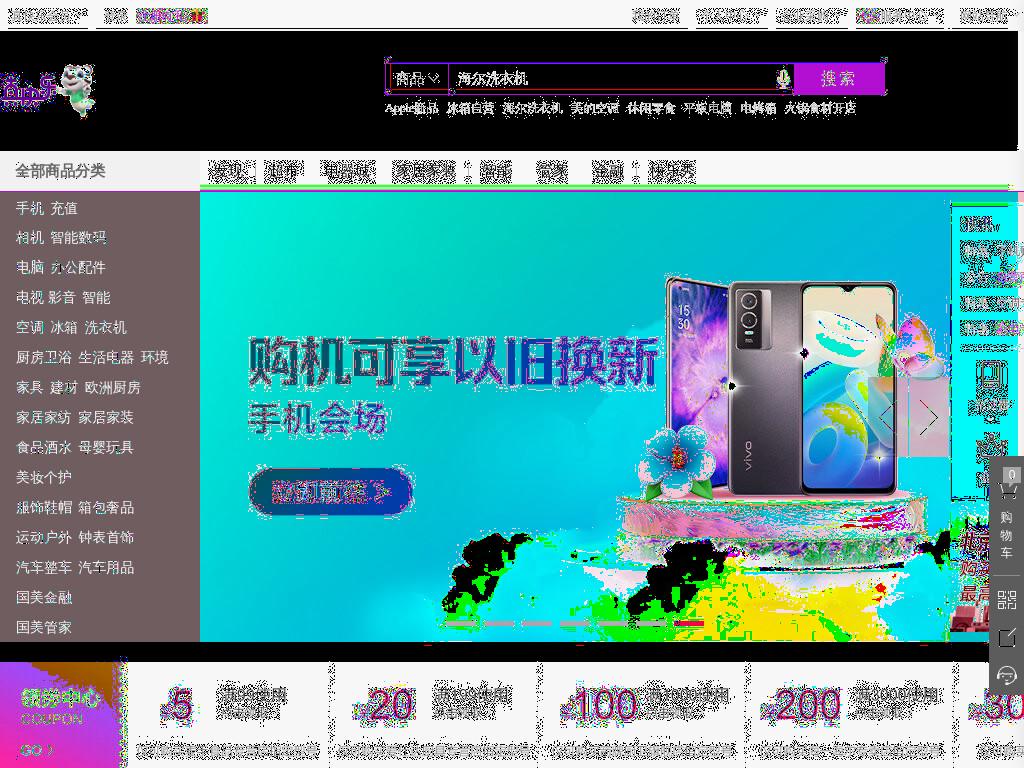
Task: Click the search field containing 海尔洗衣机
Action: 614,79
